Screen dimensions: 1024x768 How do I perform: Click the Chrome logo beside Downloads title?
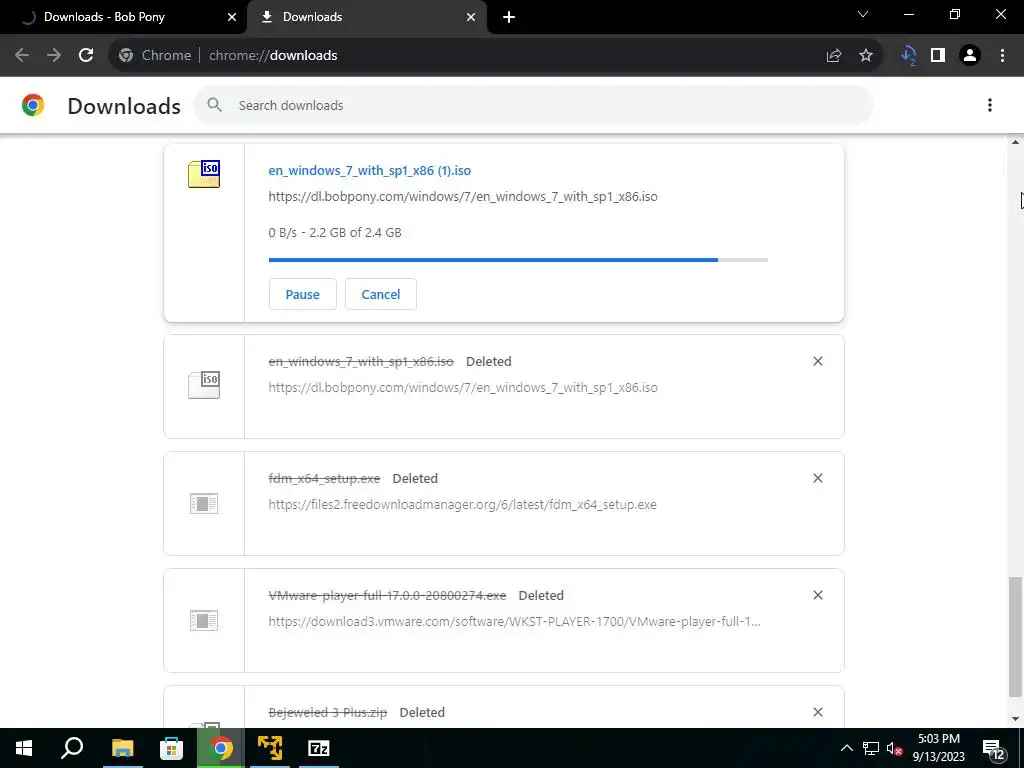click(33, 105)
